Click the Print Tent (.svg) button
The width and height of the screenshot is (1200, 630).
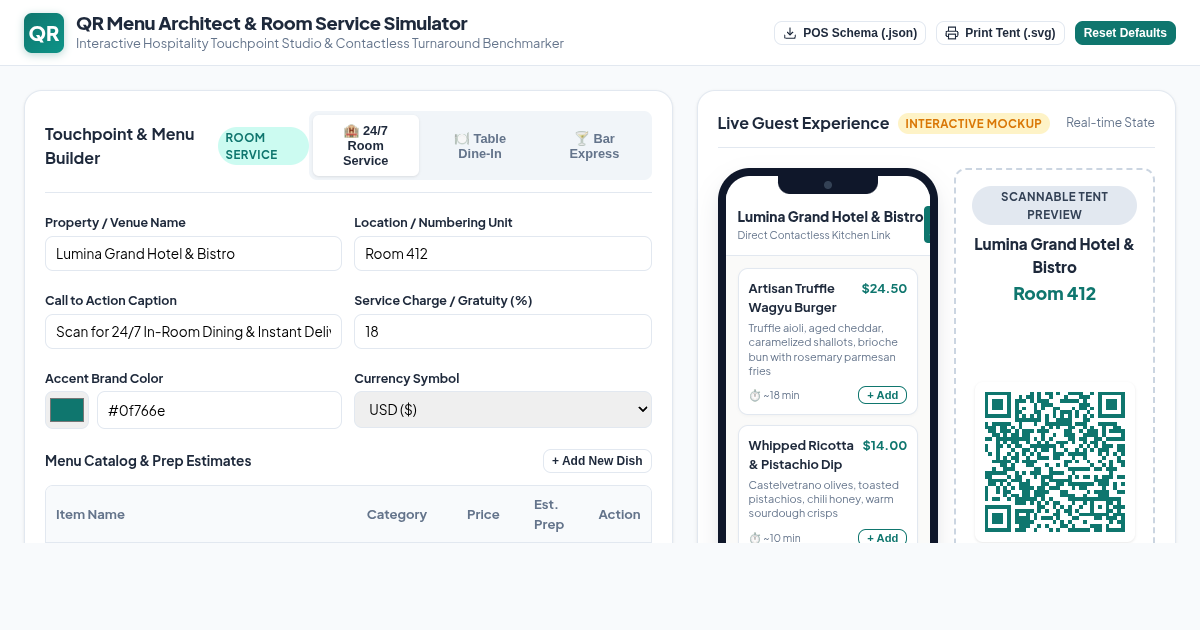1000,33
